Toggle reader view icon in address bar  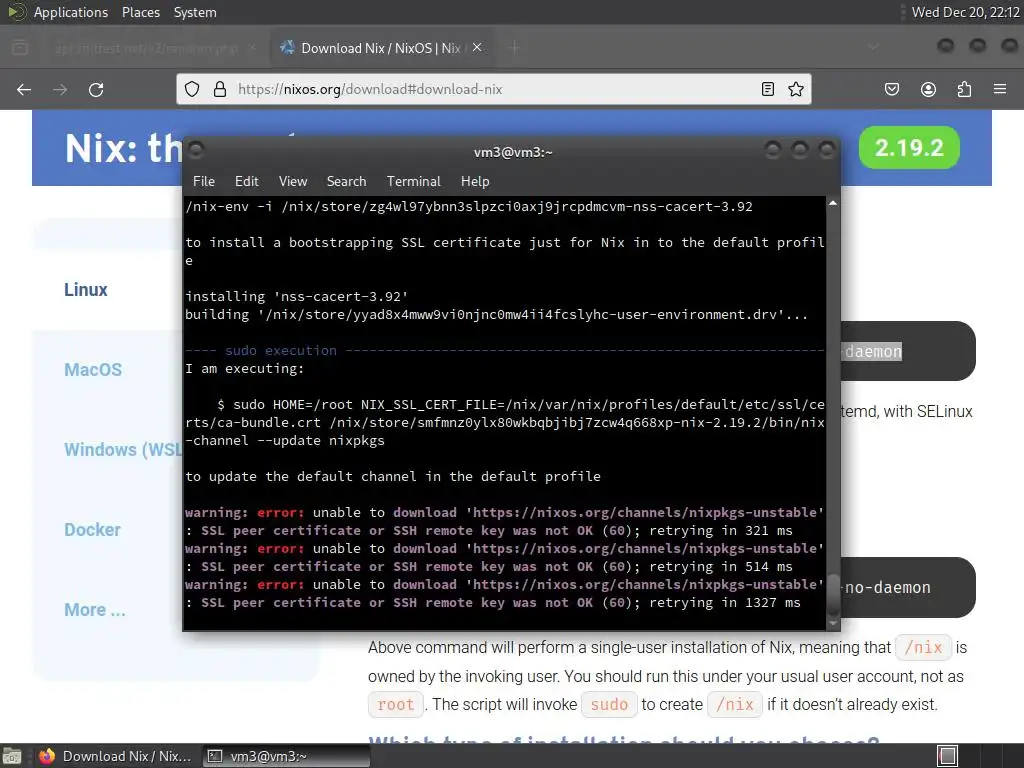[x=768, y=89]
